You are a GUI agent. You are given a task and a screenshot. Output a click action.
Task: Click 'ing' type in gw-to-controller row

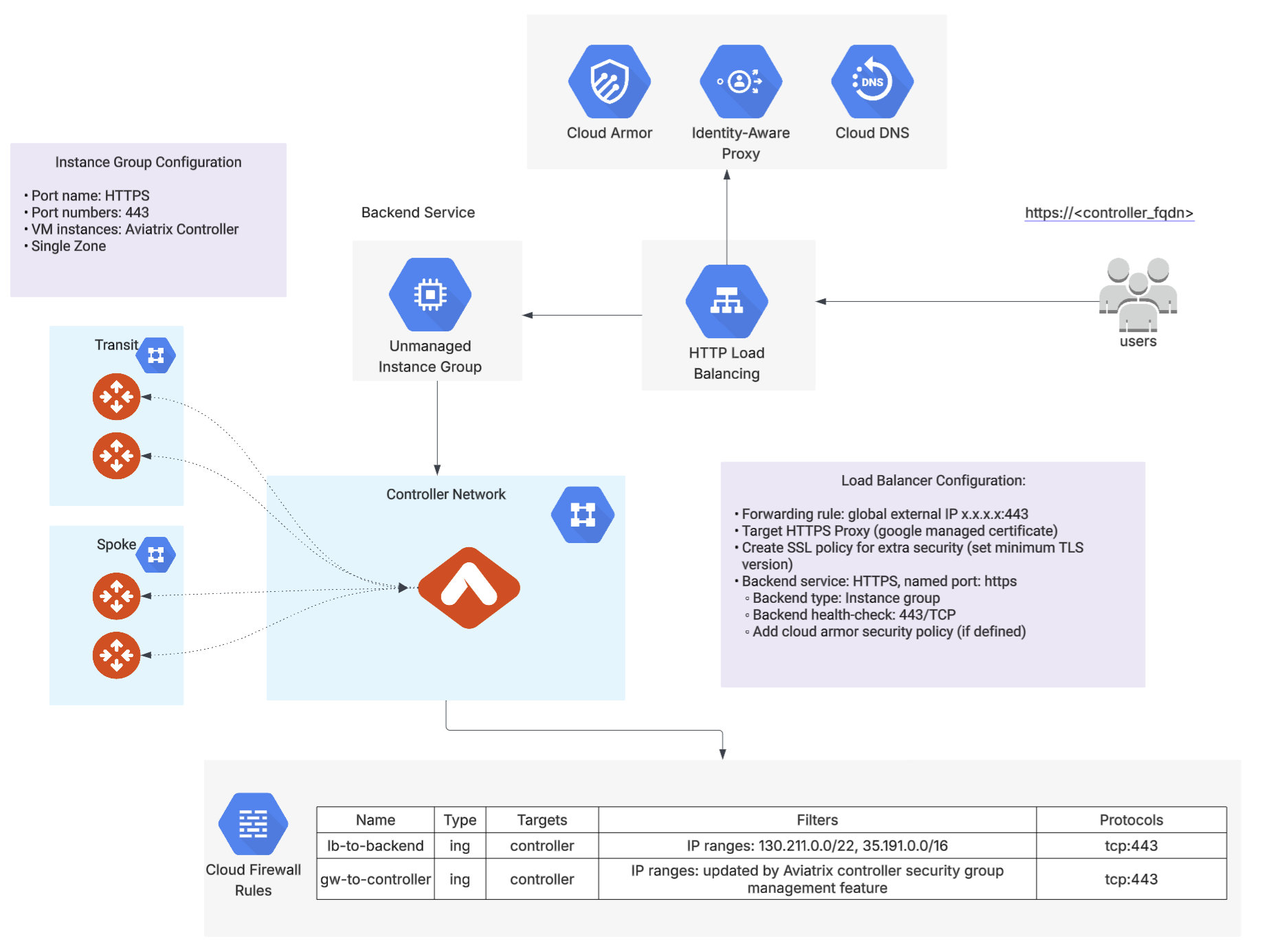[460, 879]
